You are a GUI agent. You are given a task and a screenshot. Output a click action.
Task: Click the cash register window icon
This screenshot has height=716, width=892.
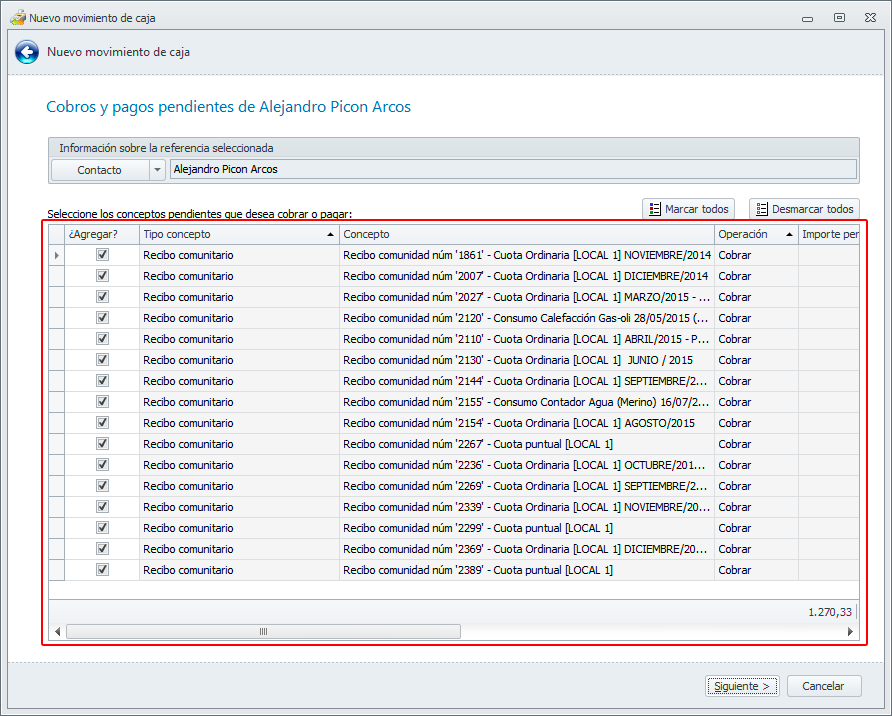click(x=18, y=18)
